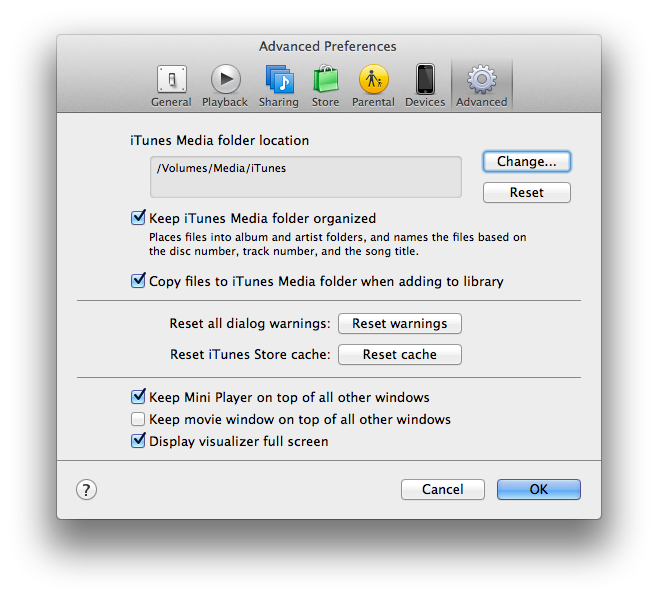Open help with the question mark button
The image size is (658, 598).
coord(86,489)
